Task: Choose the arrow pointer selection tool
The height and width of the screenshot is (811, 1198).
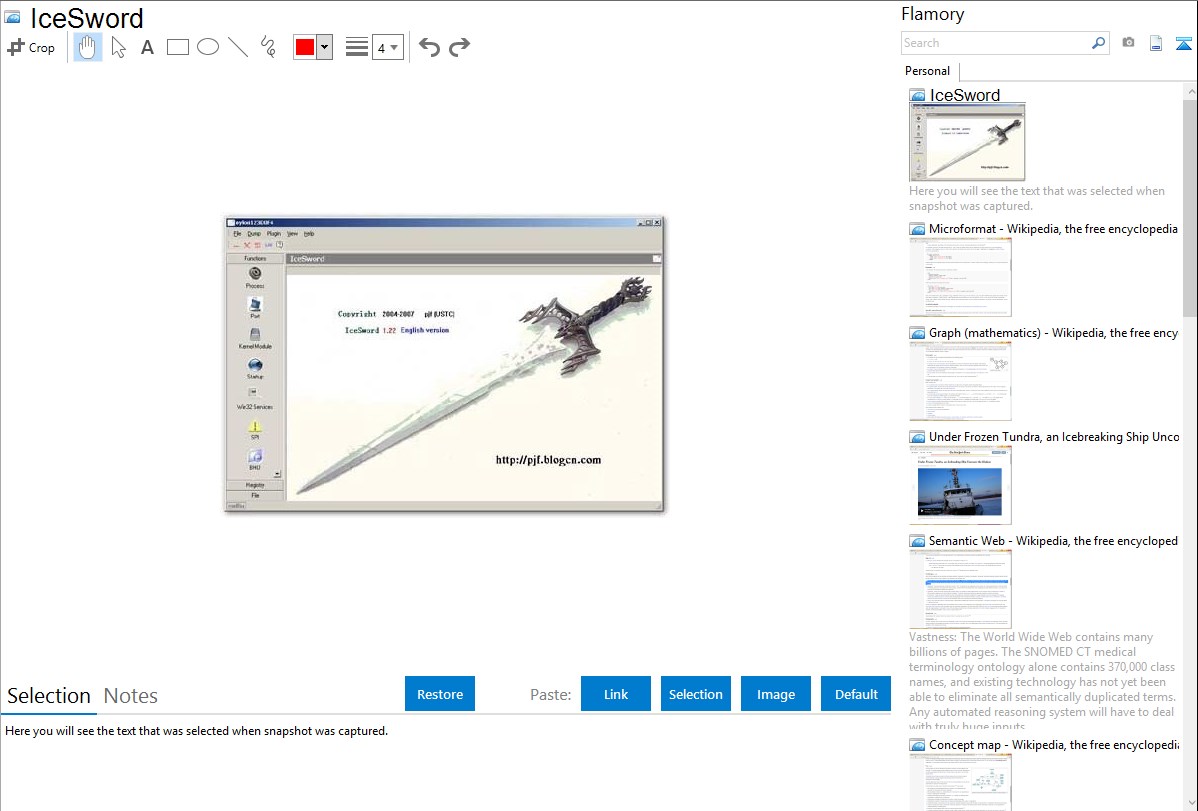Action: [x=118, y=47]
